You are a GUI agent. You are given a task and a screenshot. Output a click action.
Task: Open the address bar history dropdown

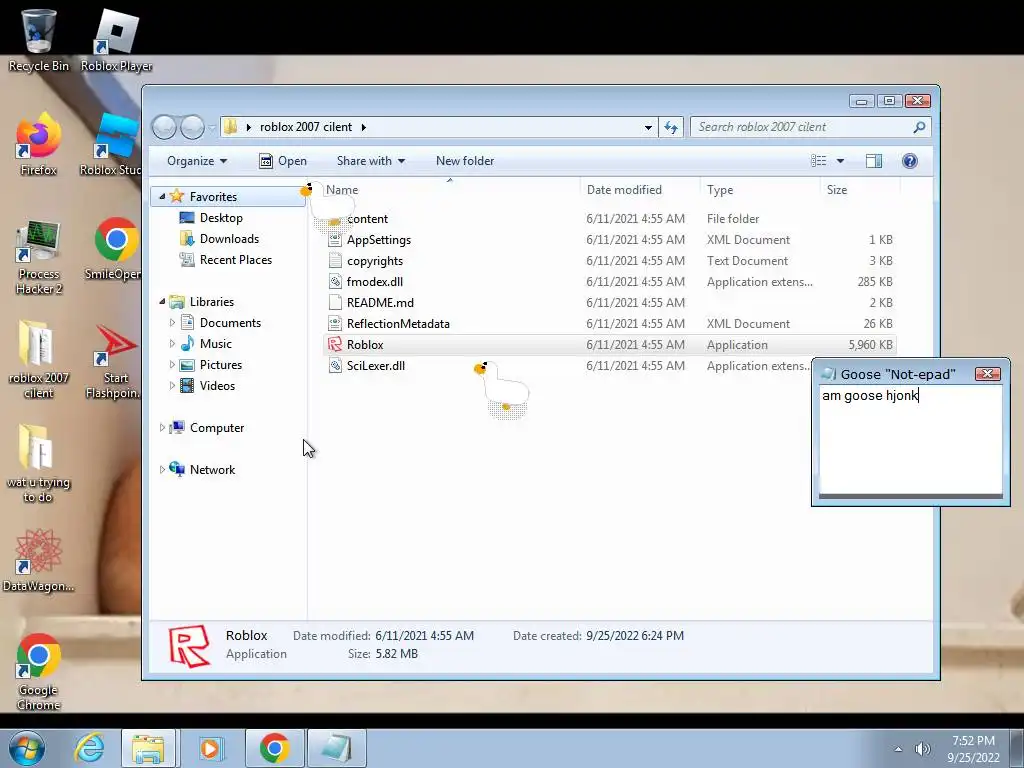648,127
